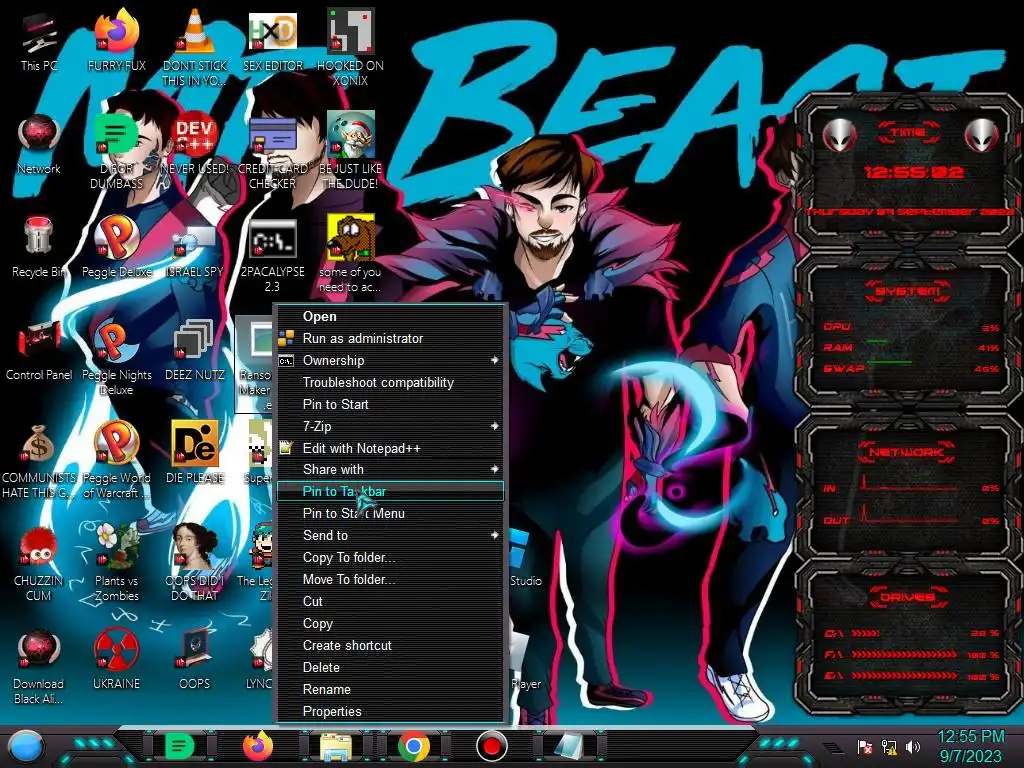The image size is (1024, 768).
Task: Open the network tray icon
Action: tap(888, 746)
